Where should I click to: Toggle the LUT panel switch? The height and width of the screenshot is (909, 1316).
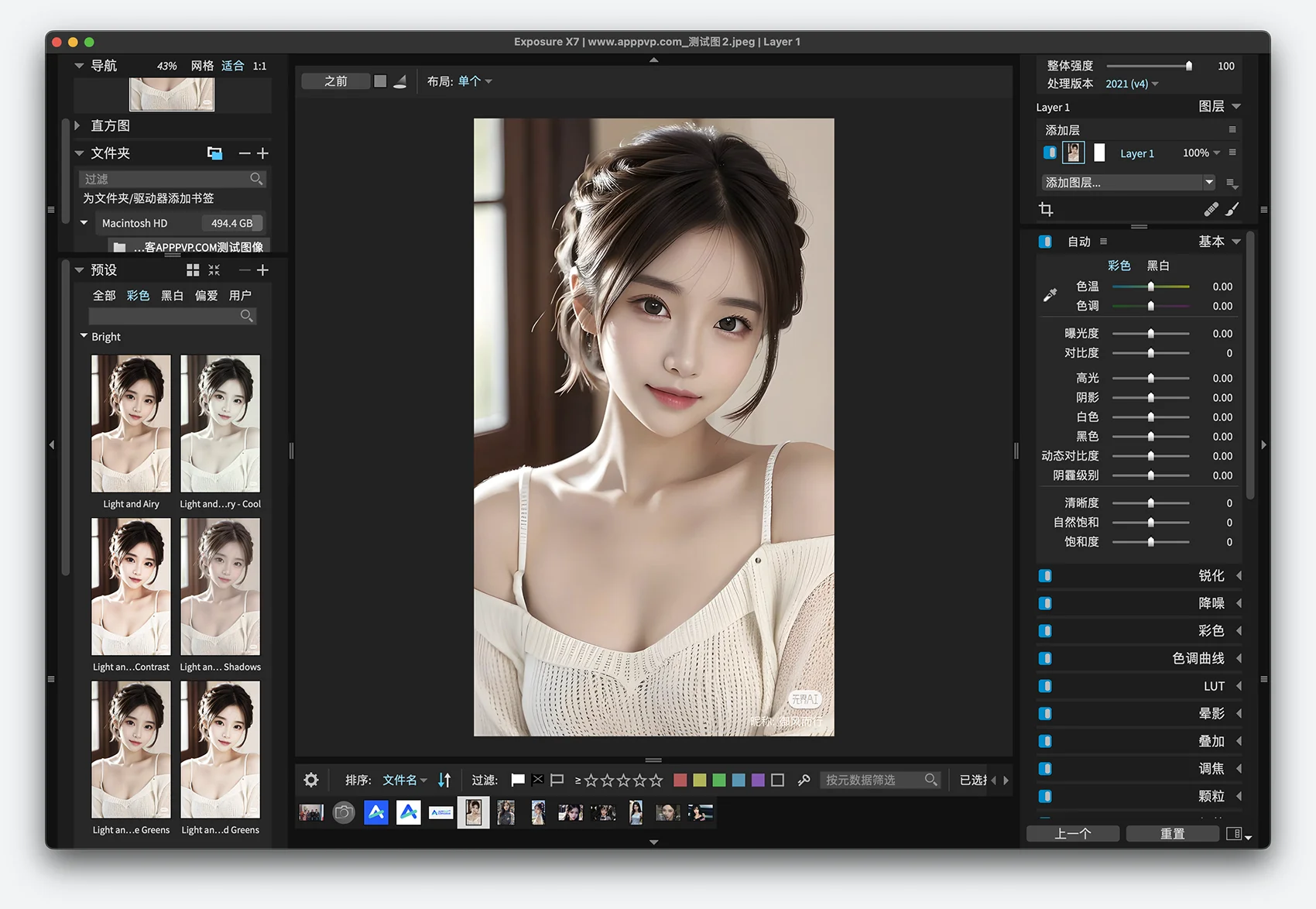1045,686
